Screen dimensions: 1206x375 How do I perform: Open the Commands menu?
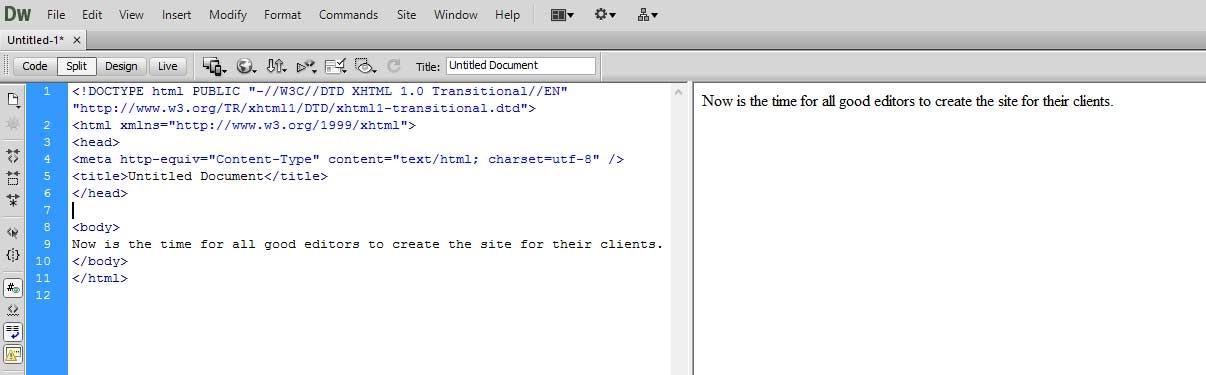pyautogui.click(x=348, y=15)
